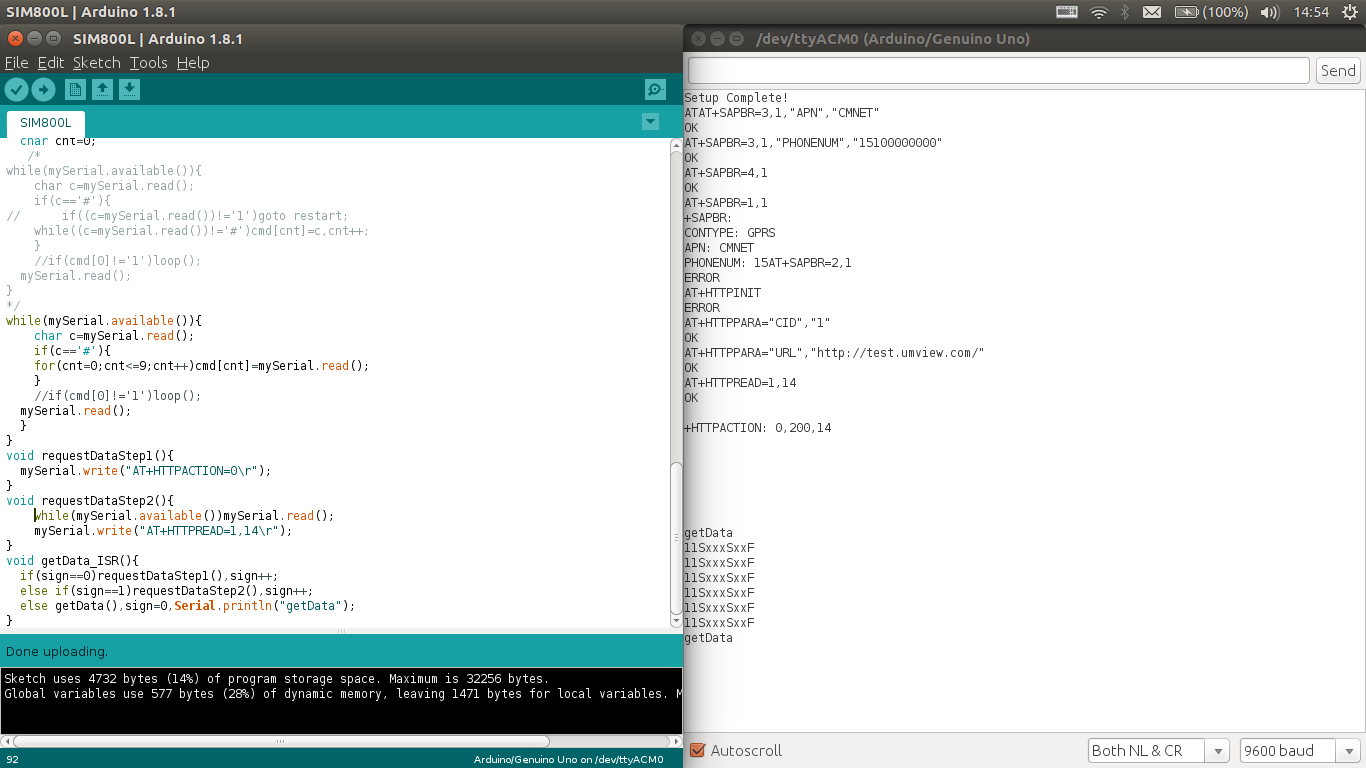Click the keyboard indicator in top panel
The image size is (1366, 768).
(x=1067, y=12)
